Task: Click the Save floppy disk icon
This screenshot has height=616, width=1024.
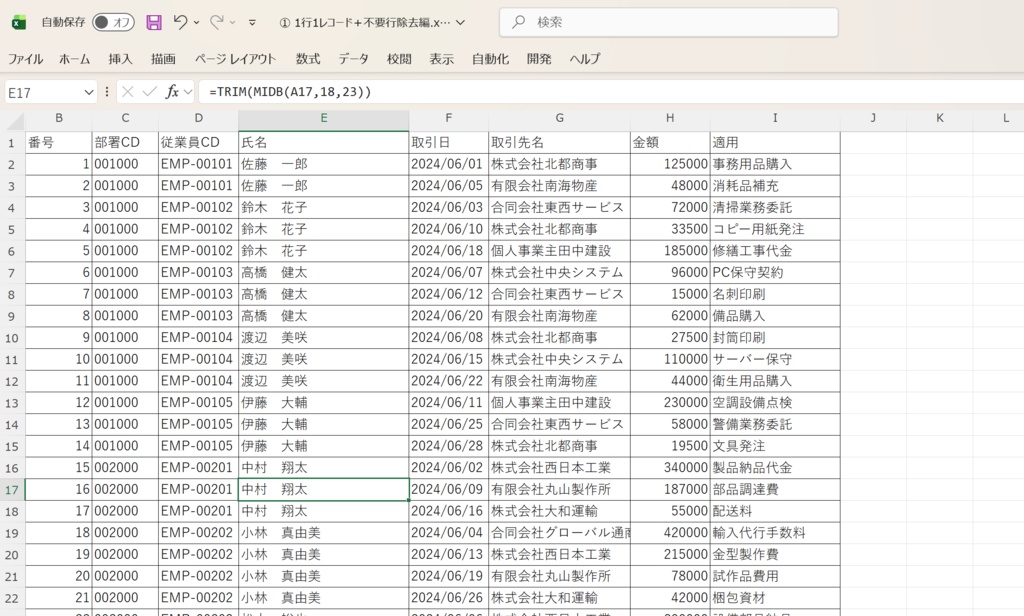Action: [153, 22]
